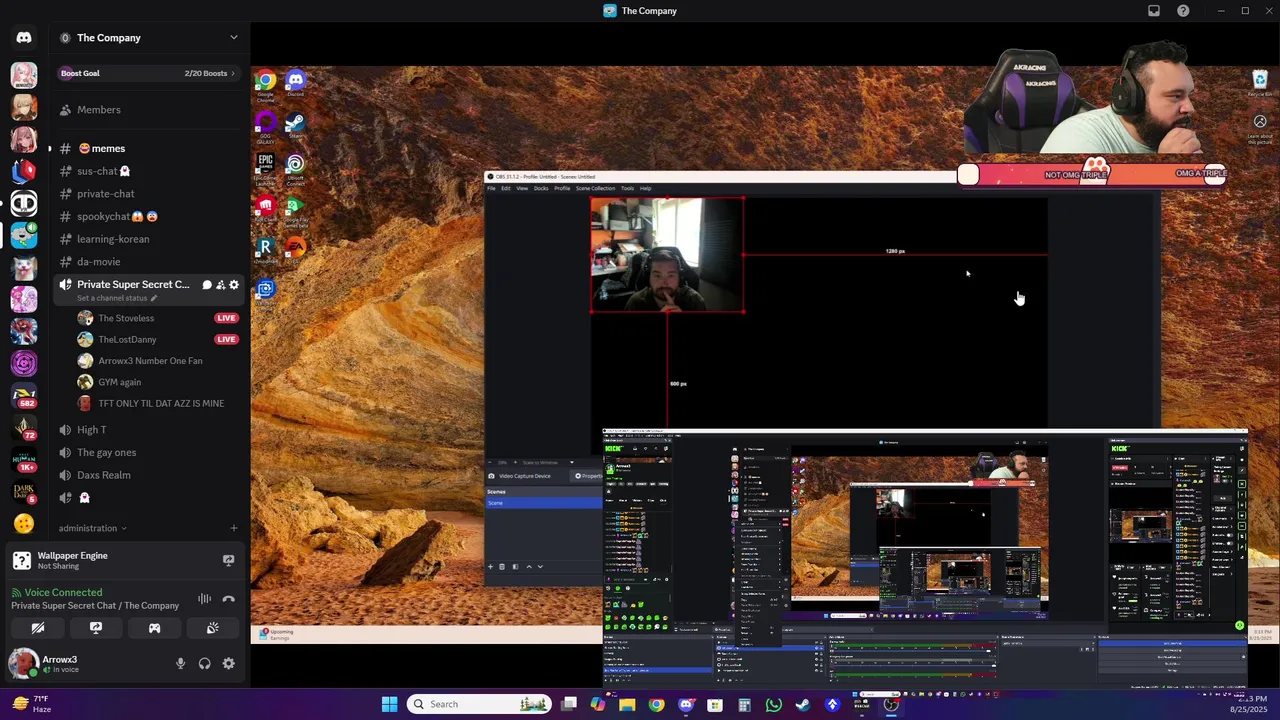Open the Windows Start menu
Screen dimensions: 1280x720
pos(389,704)
